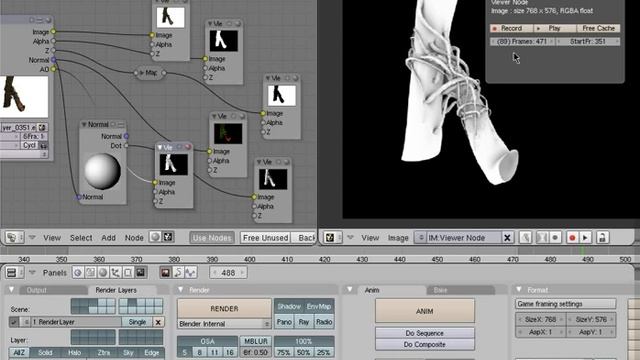The image size is (640, 360).
Task: Click the icon next to Cycl field
Action: [43, 146]
